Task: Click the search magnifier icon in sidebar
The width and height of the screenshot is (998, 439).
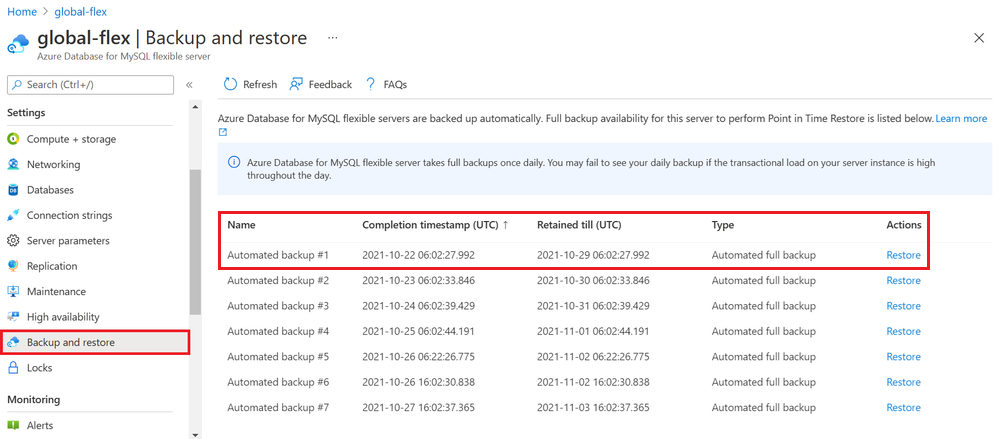Action: (17, 84)
